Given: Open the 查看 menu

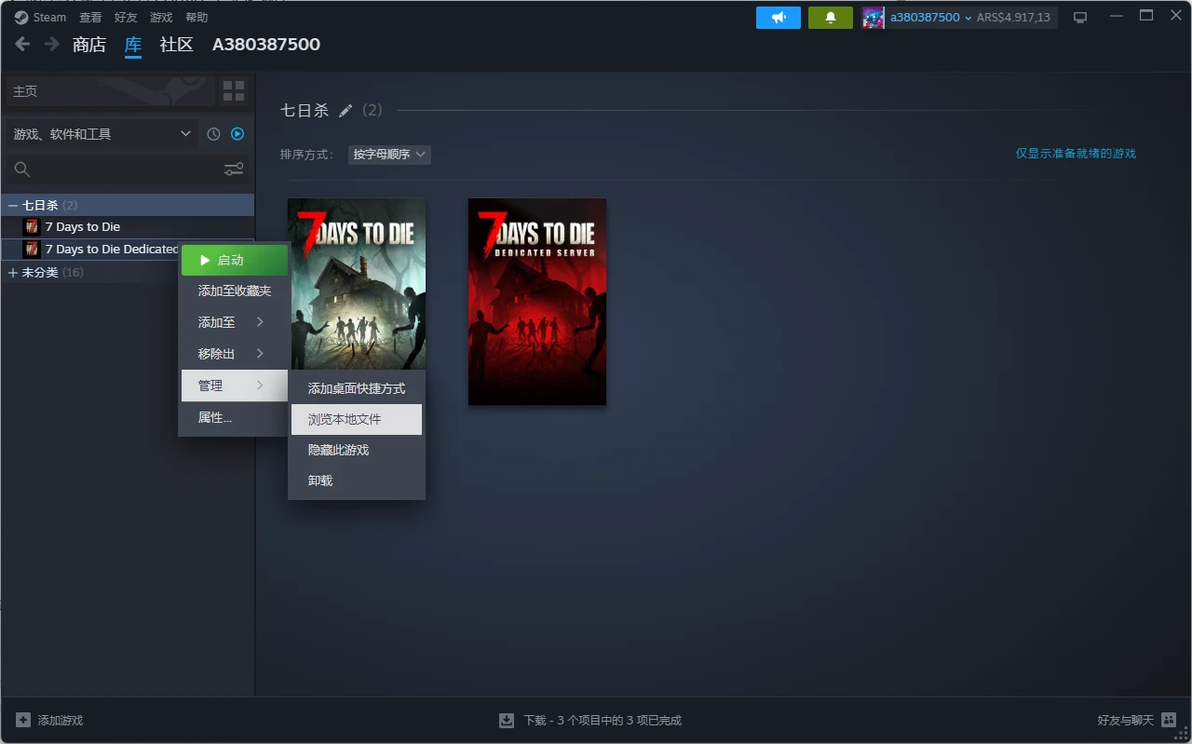Looking at the screenshot, I should point(90,17).
